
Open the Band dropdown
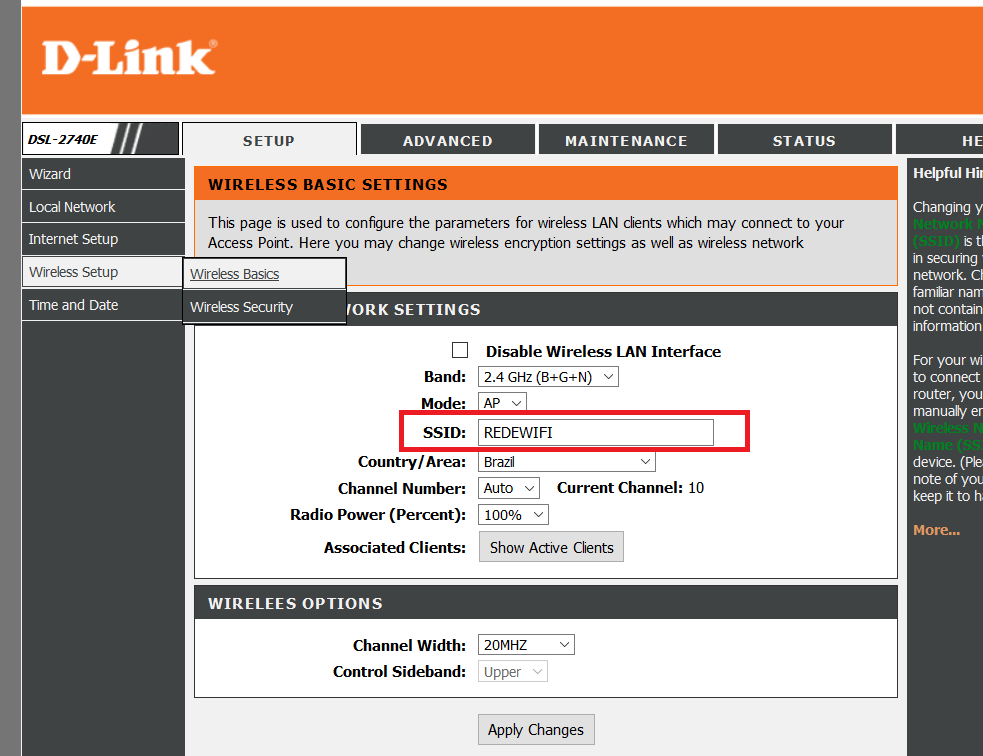(548, 377)
